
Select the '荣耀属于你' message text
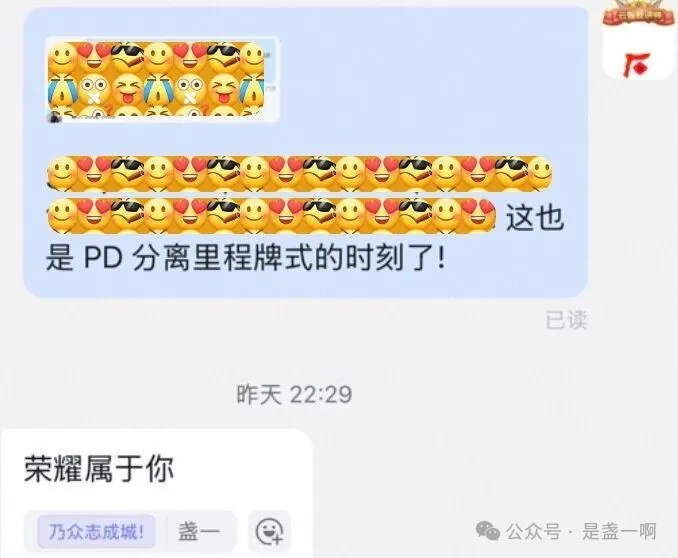click(x=99, y=468)
